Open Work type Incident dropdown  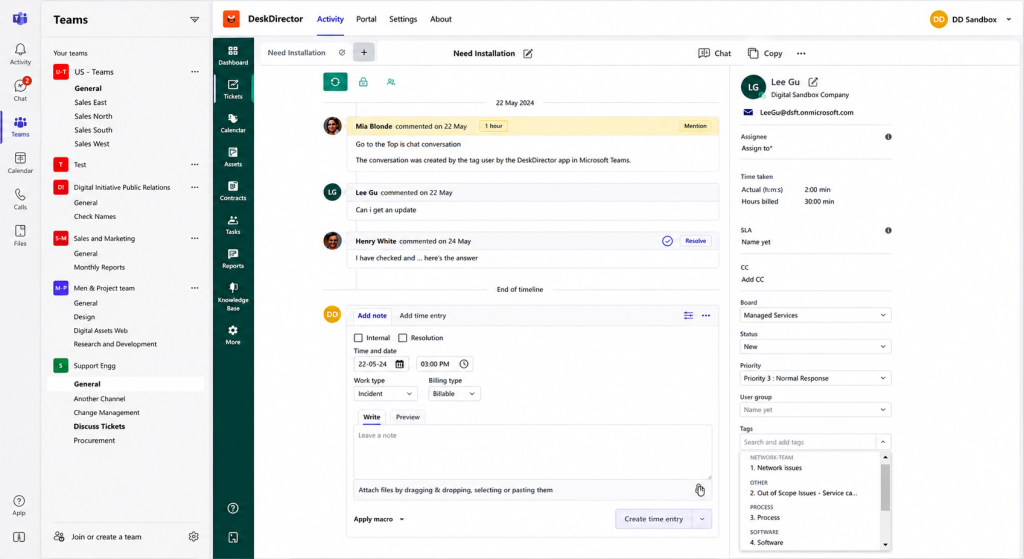385,394
